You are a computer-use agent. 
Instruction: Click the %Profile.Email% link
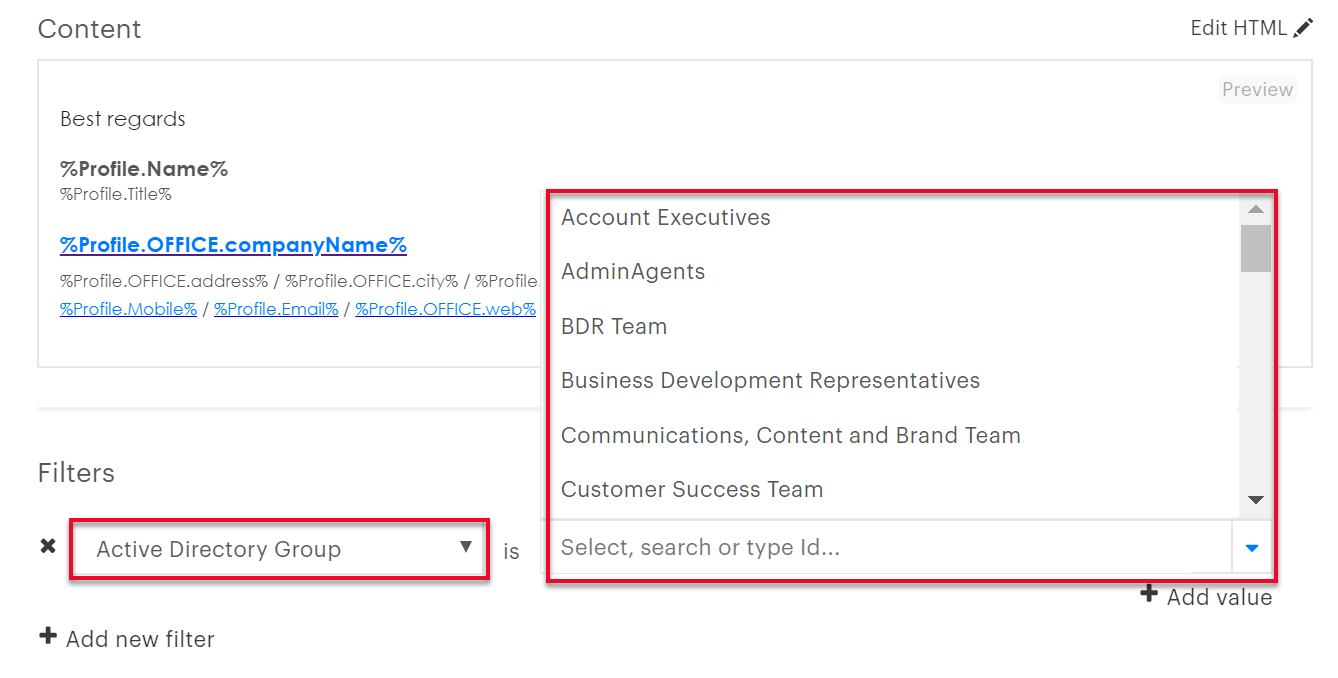click(276, 309)
